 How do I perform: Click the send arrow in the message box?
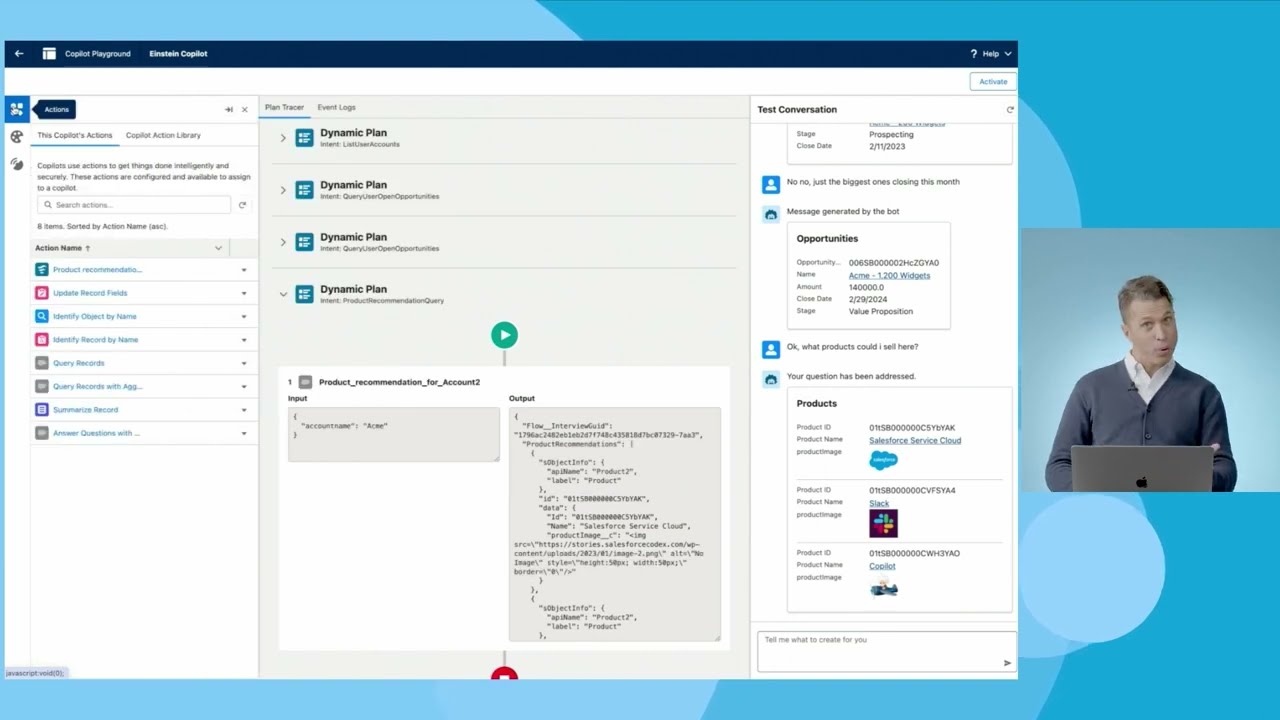pos(1007,663)
